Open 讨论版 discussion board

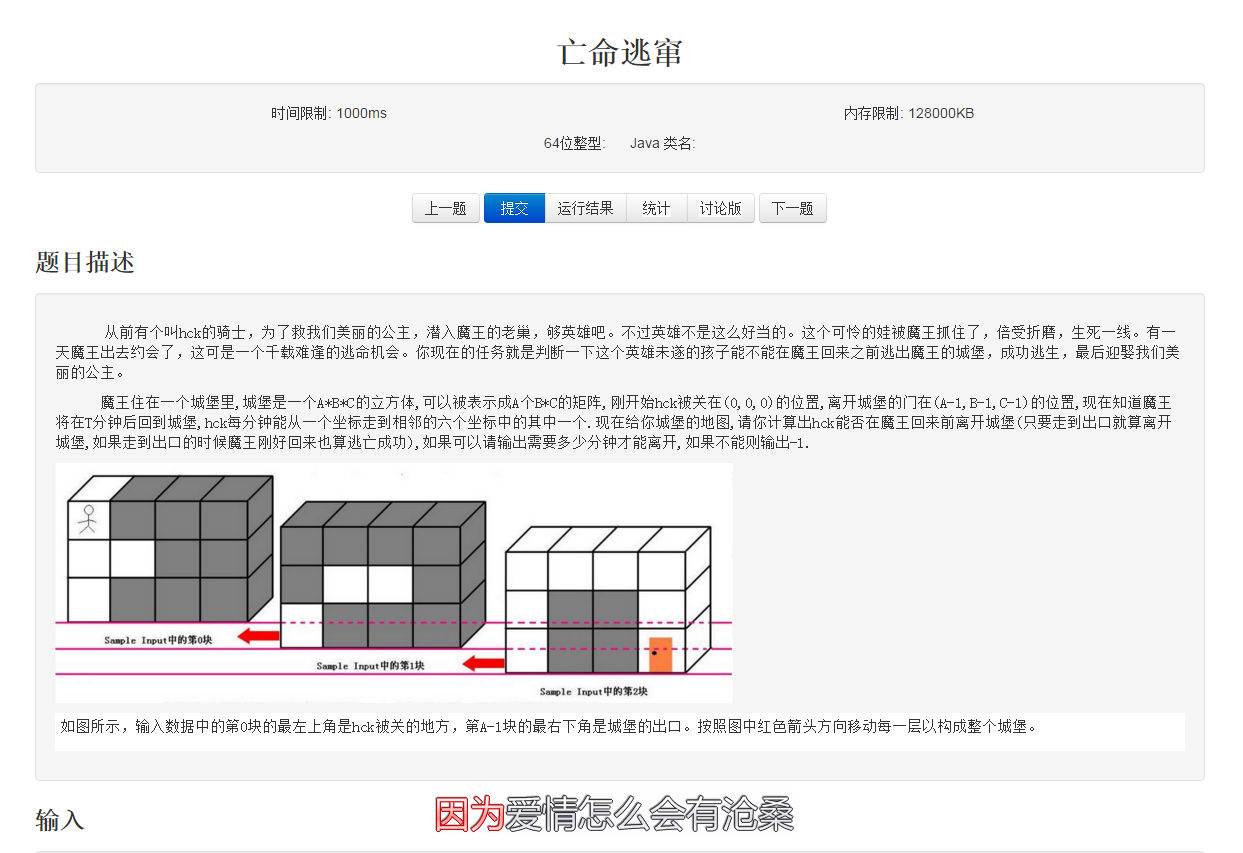click(720, 208)
